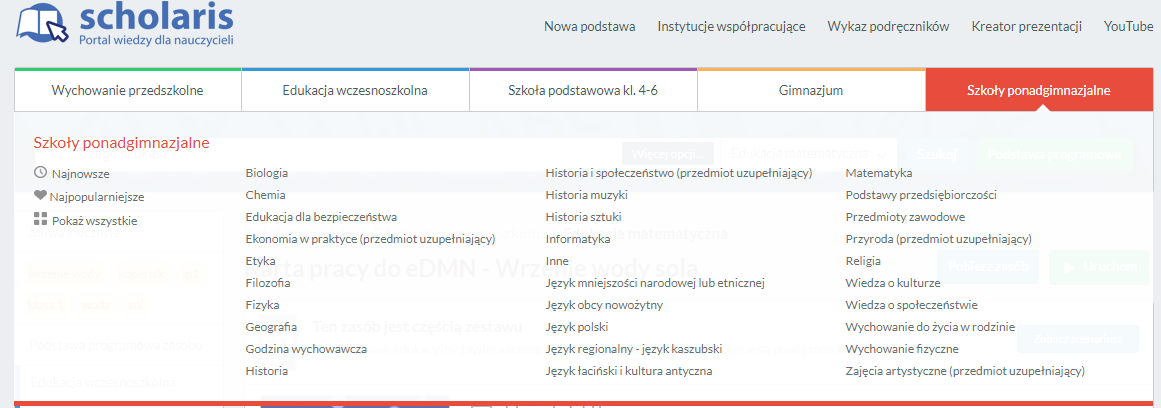Open the Gimnazjum tab
The width and height of the screenshot is (1161, 408).
point(810,91)
